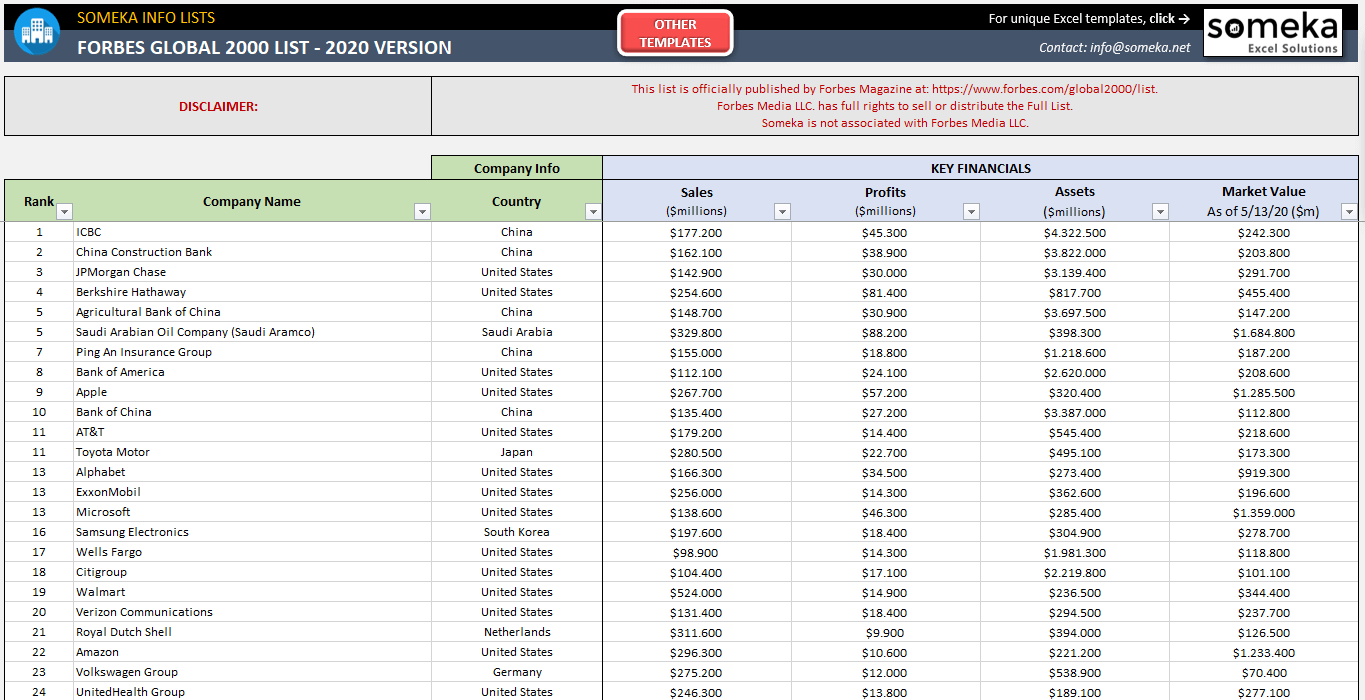
Task: Click the Royal Dutch Shell cell
Action: [253, 632]
